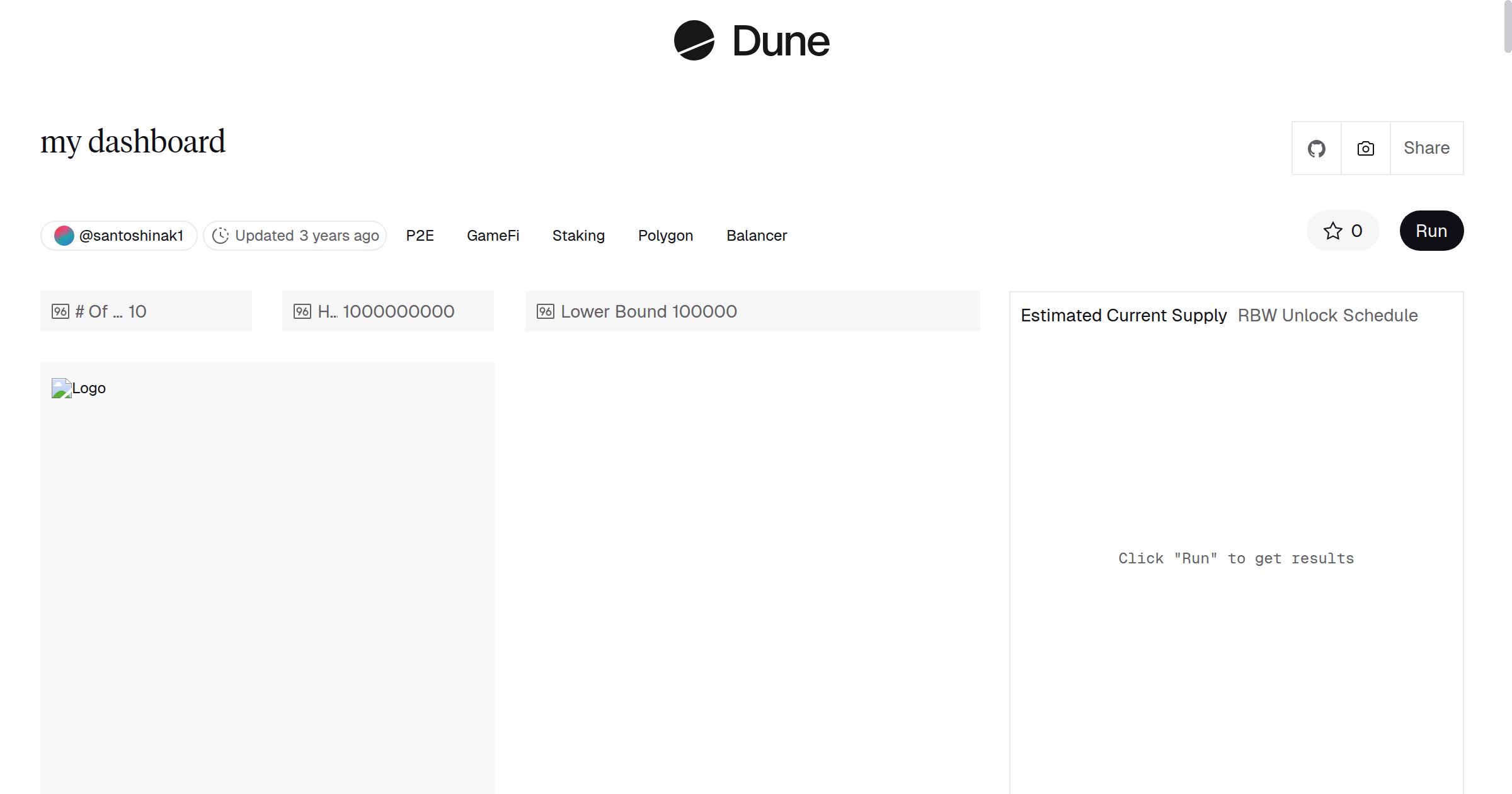Click the parameter icon beside 'H... 1000000000'

click(302, 311)
